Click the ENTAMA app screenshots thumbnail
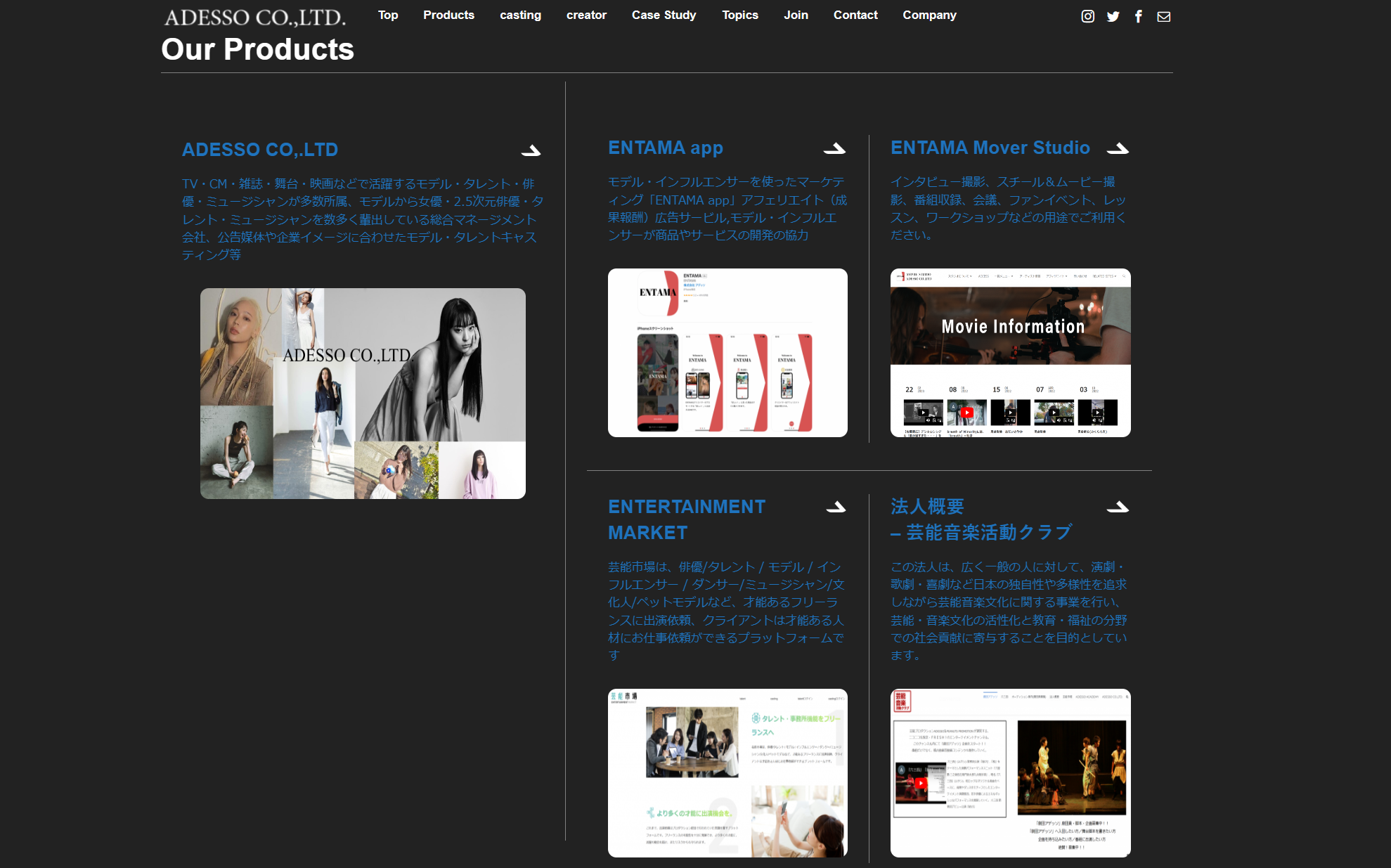 (x=727, y=352)
